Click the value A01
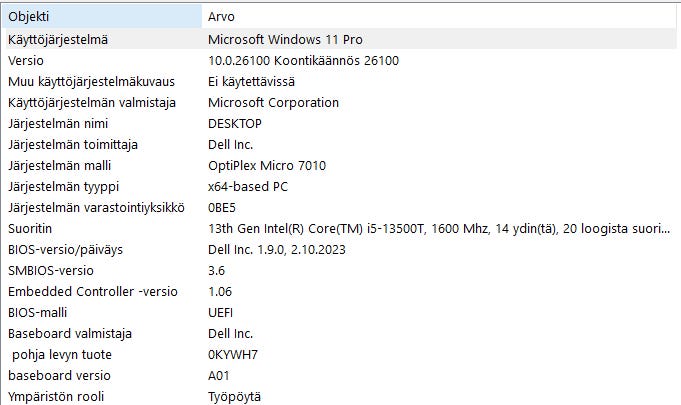This screenshot has height=405, width=681. pyautogui.click(x=218, y=375)
